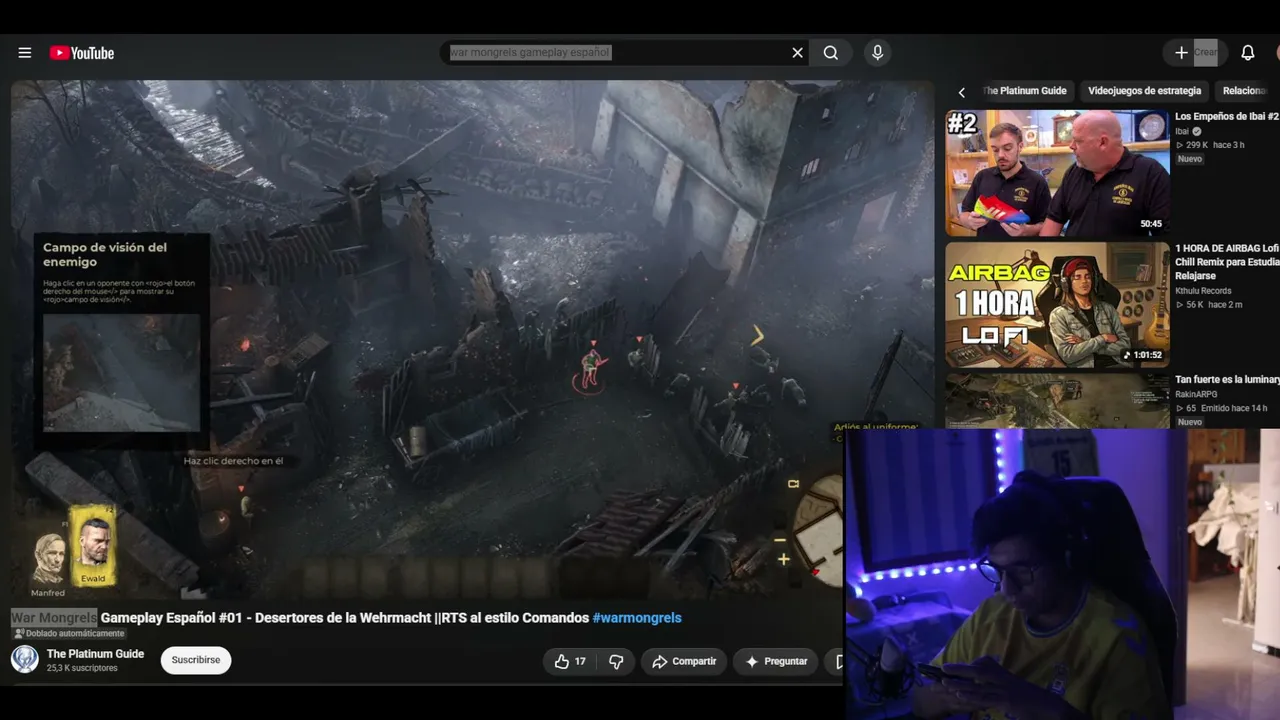Image resolution: width=1280 pixels, height=720 pixels.
Task: Open the 'Tan fuerte es la luminary' video thumbnail
Action: [1057, 400]
